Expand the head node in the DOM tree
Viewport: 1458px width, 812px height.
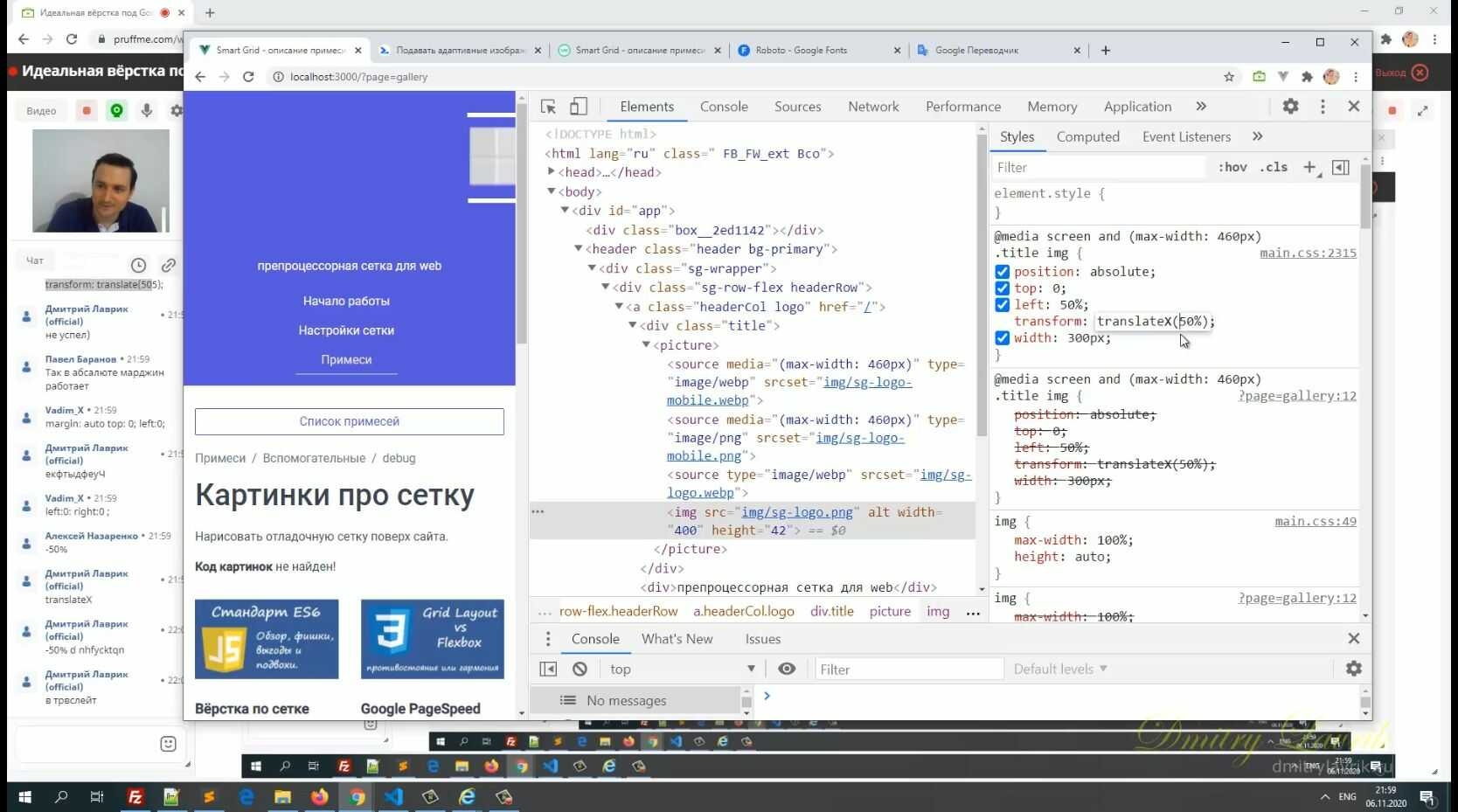(x=552, y=172)
